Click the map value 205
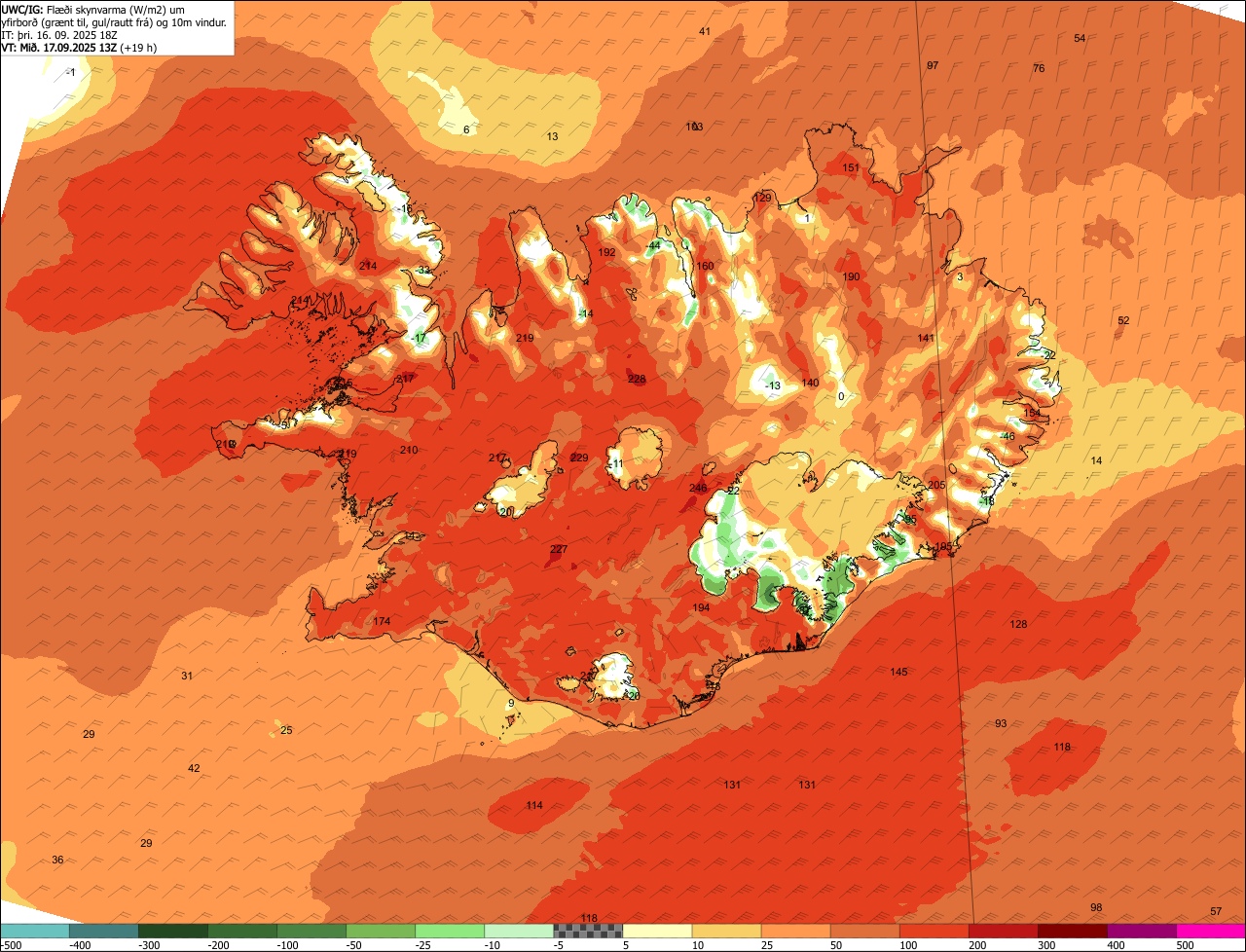The image size is (1246, 952). [937, 486]
